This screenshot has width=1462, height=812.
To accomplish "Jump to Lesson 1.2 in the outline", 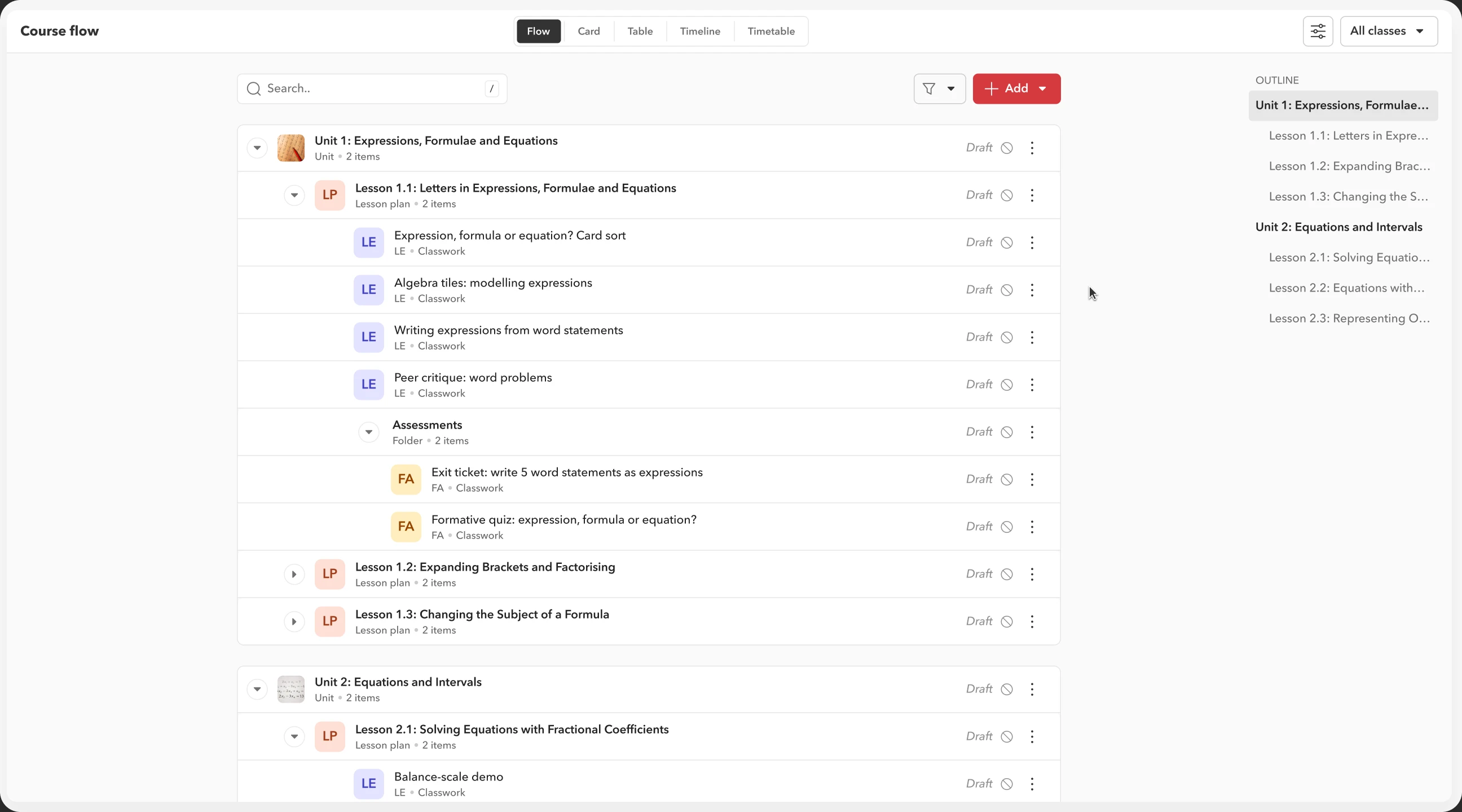I will [1349, 166].
